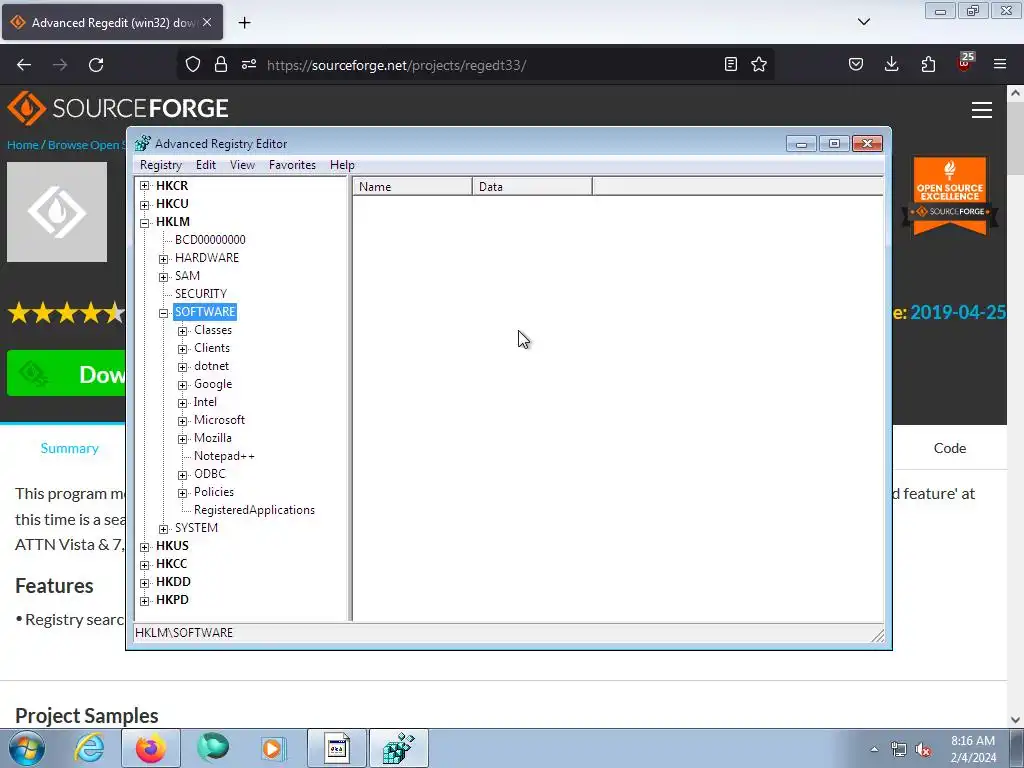1024x768 pixels.
Task: Open uBlock extension icon with badge 25
Action: pos(965,63)
